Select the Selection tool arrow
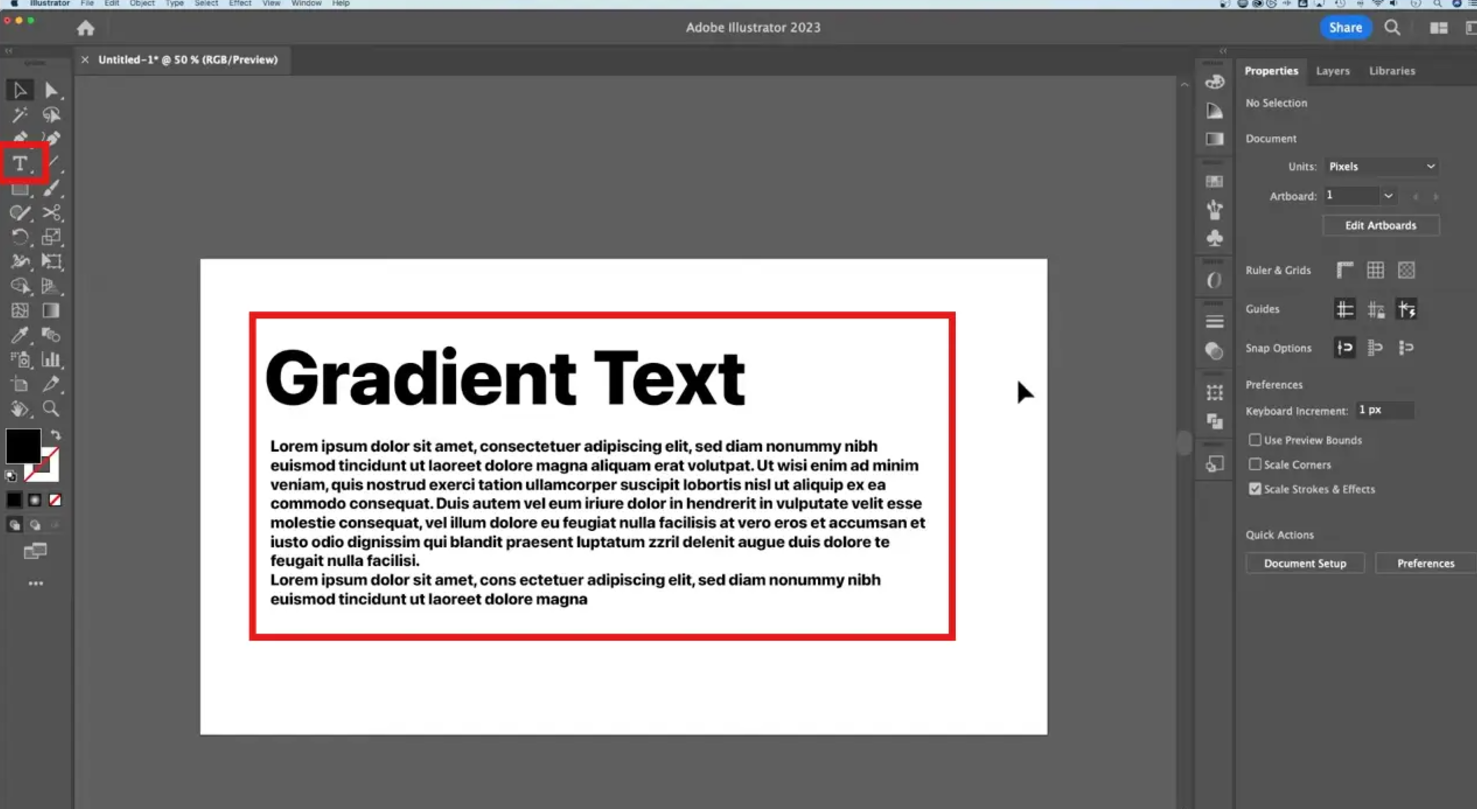The width and height of the screenshot is (1477, 809). coord(18,90)
